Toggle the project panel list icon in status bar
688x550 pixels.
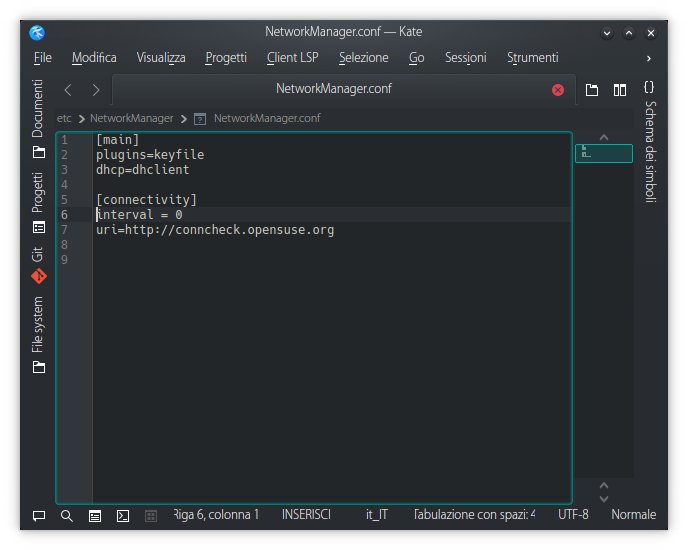95,516
